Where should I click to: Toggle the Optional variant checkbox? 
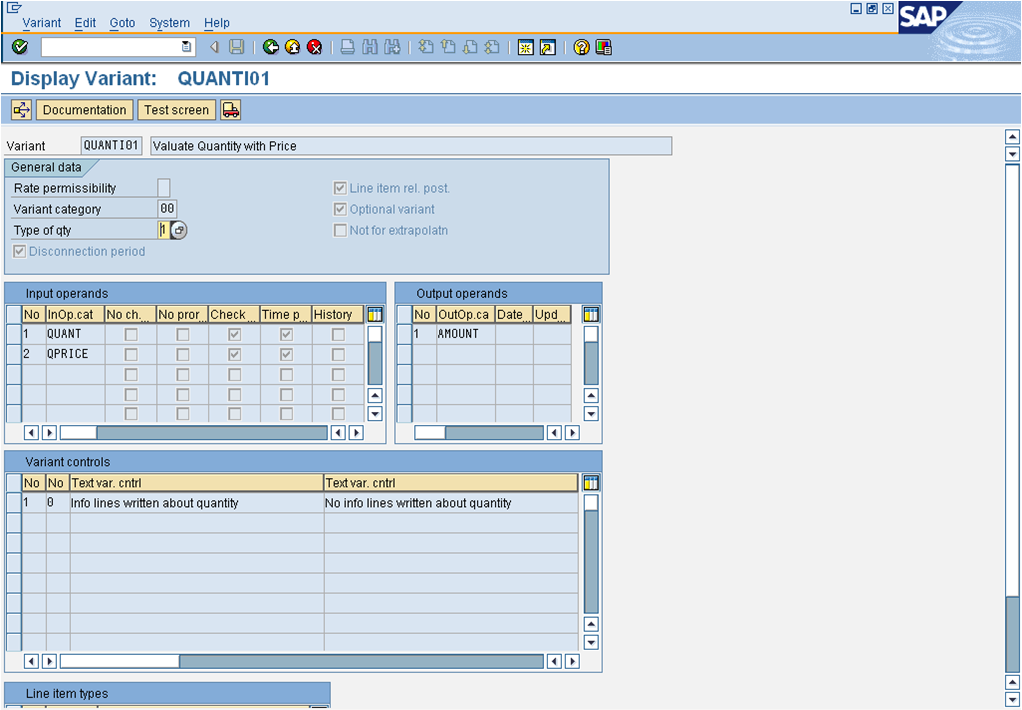(341, 209)
